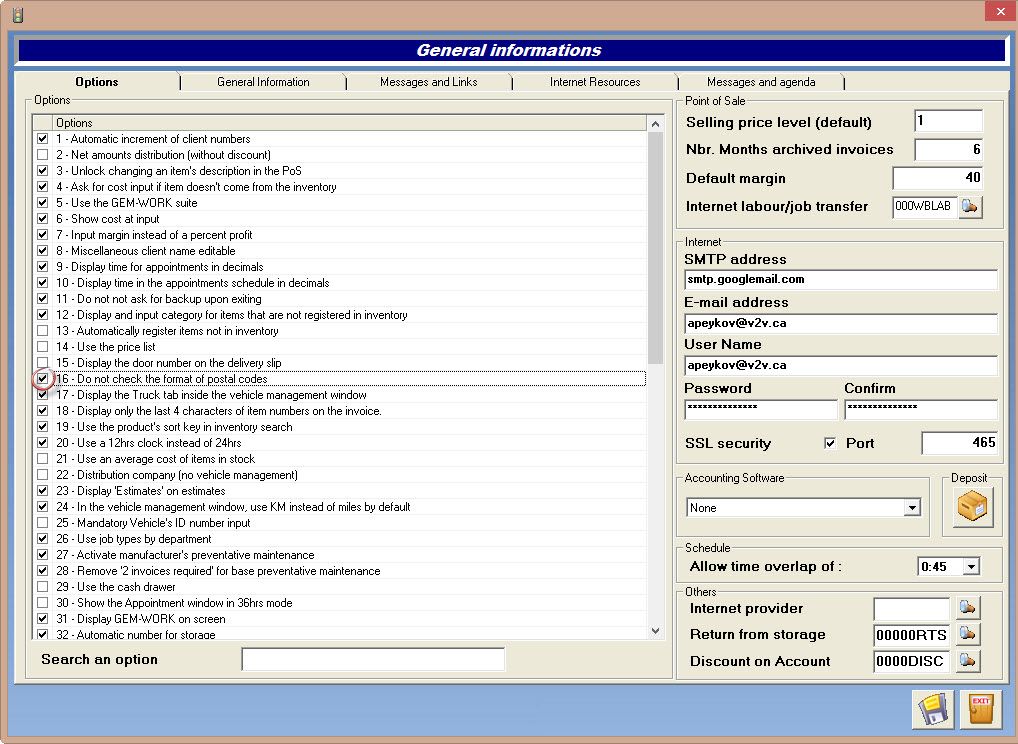Image resolution: width=1018 pixels, height=744 pixels.
Task: Check option 25 Mandatory Vehicle's ID number
Action: point(42,523)
